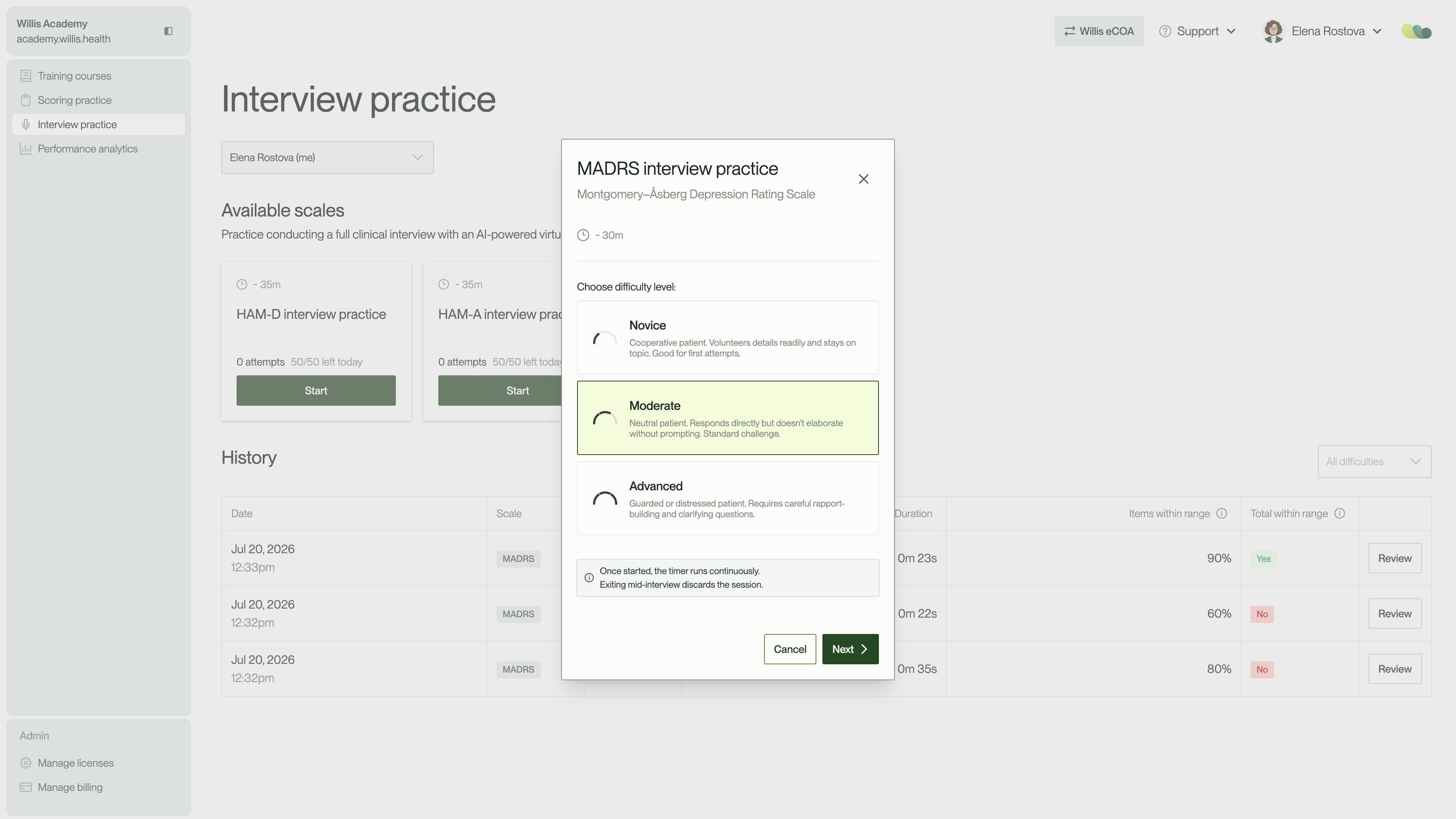Click the No badge in the 60% row
The image size is (1456, 819).
point(1261,614)
